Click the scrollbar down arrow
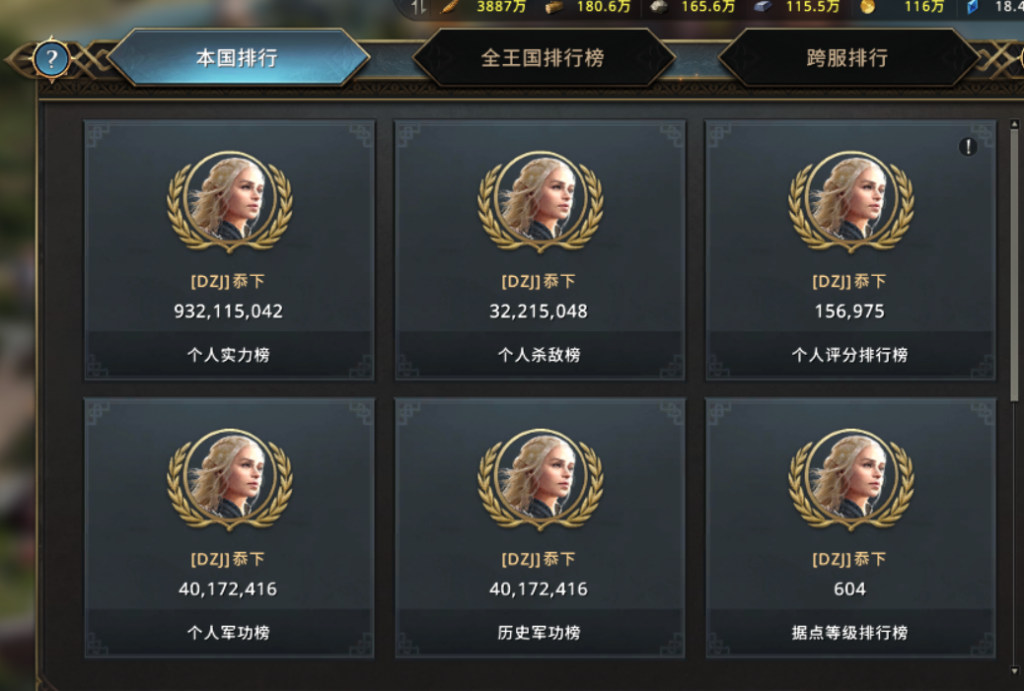Viewport: 1024px width, 691px height. (1014, 671)
